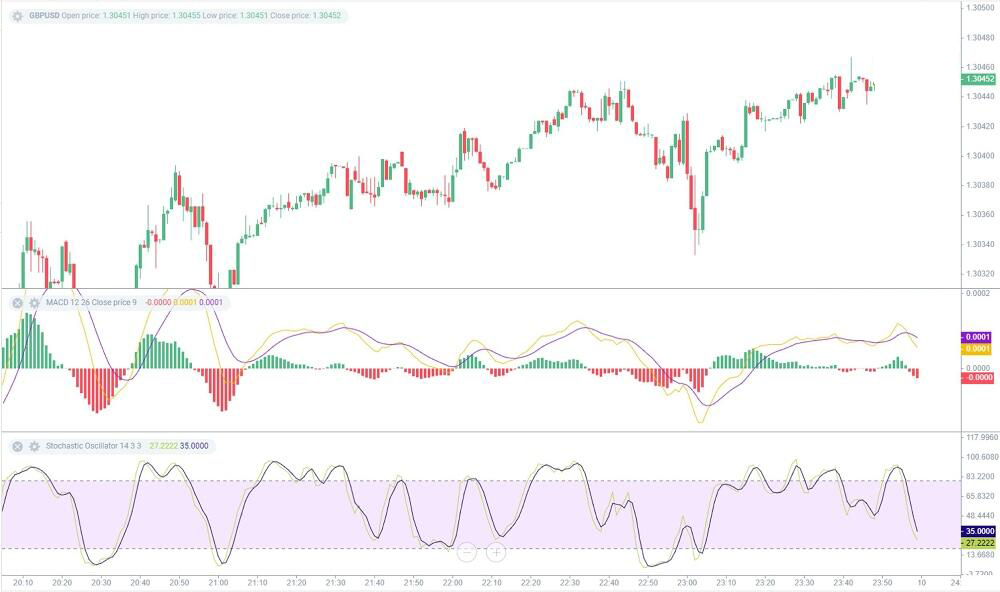The image size is (1000, 592).
Task: Click the red -0.0000 histogram axis tag
Action: (x=975, y=377)
